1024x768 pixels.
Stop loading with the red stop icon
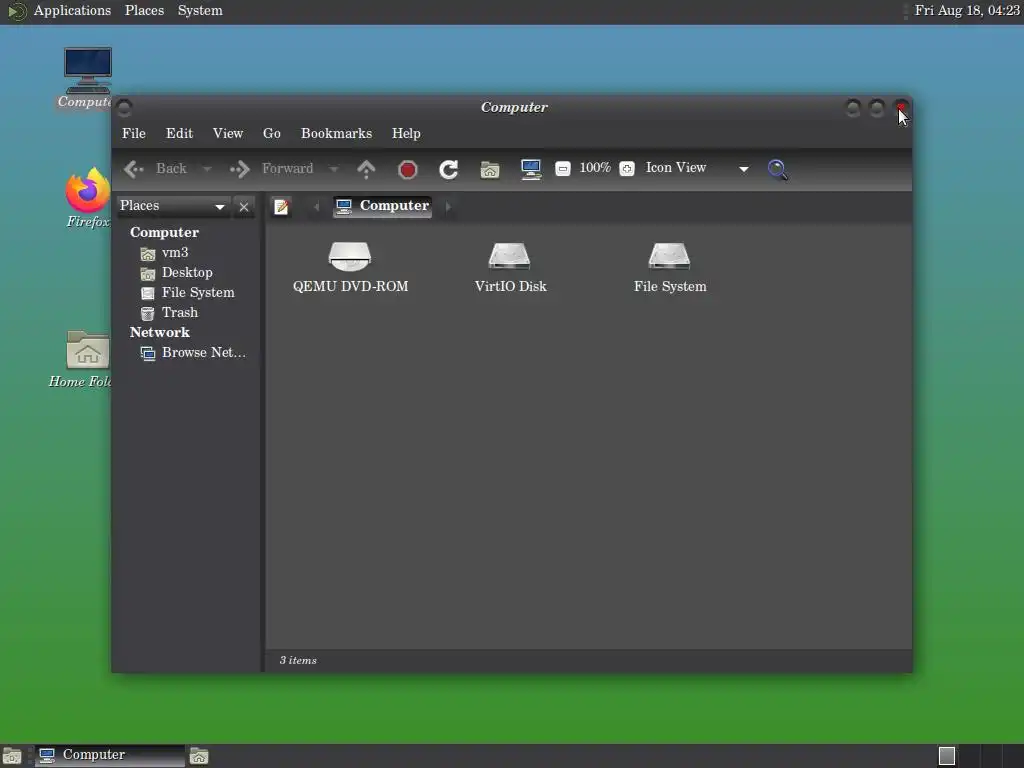408,169
